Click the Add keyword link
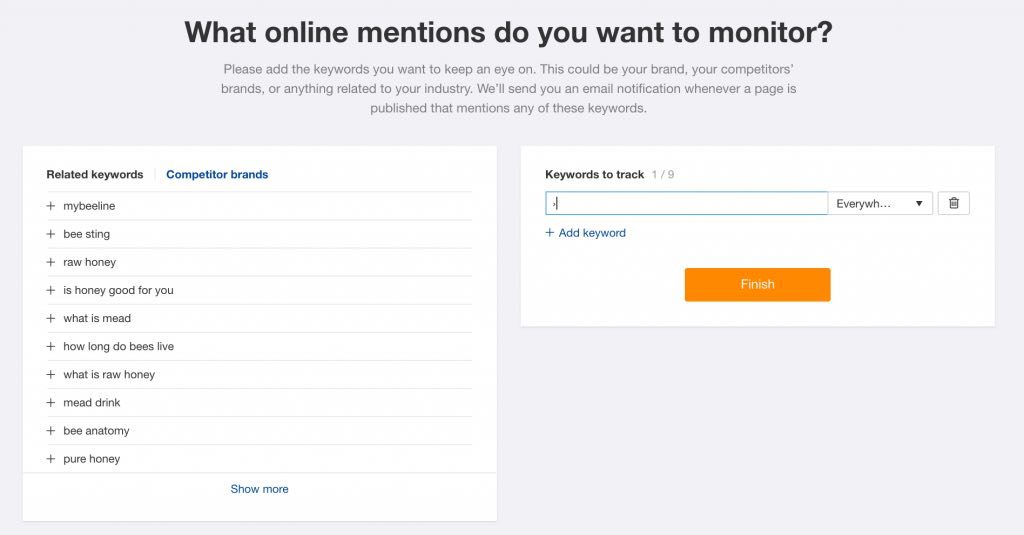Image resolution: width=1024 pixels, height=535 pixels. click(x=585, y=233)
